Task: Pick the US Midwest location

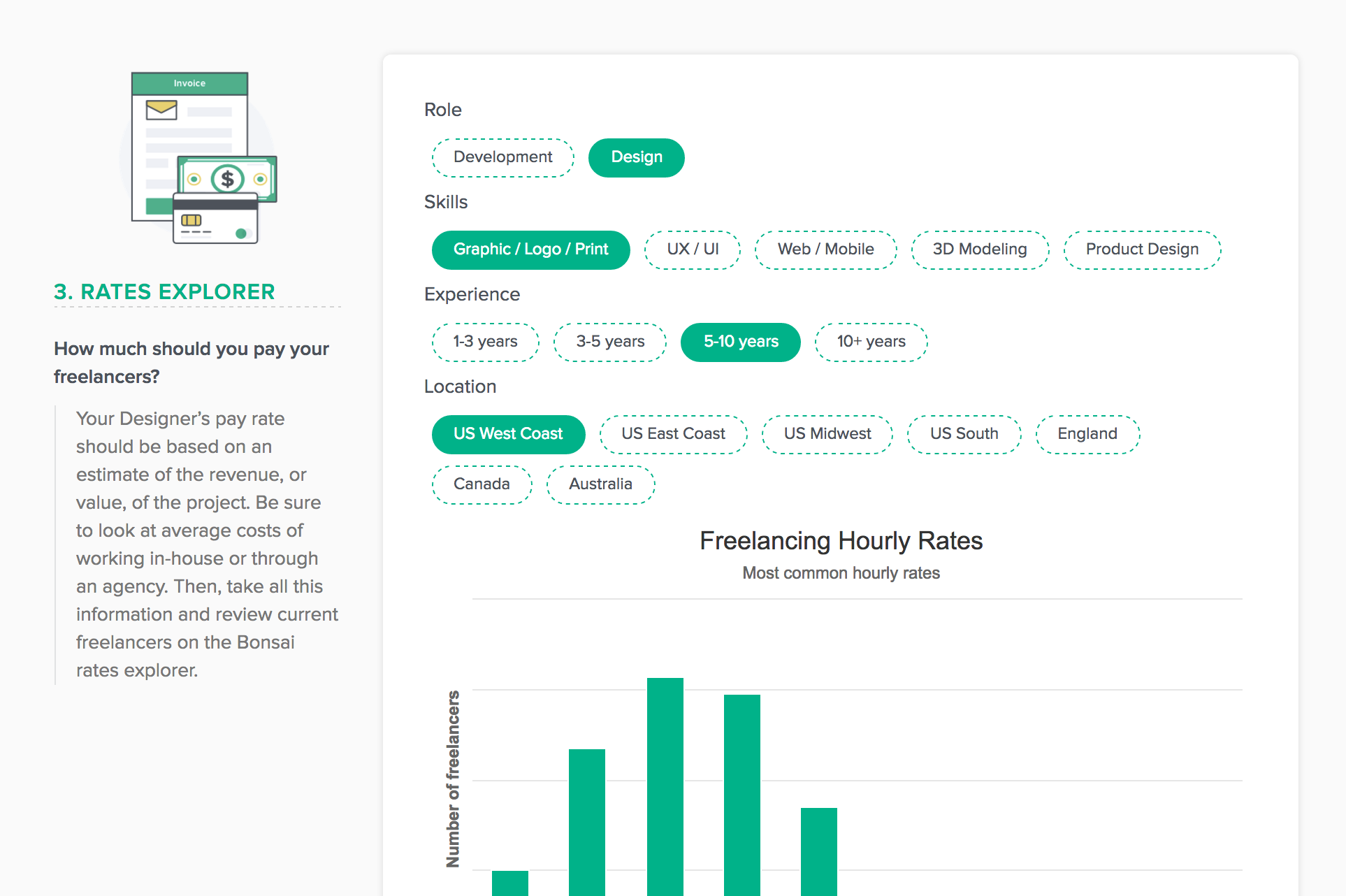Action: point(827,434)
